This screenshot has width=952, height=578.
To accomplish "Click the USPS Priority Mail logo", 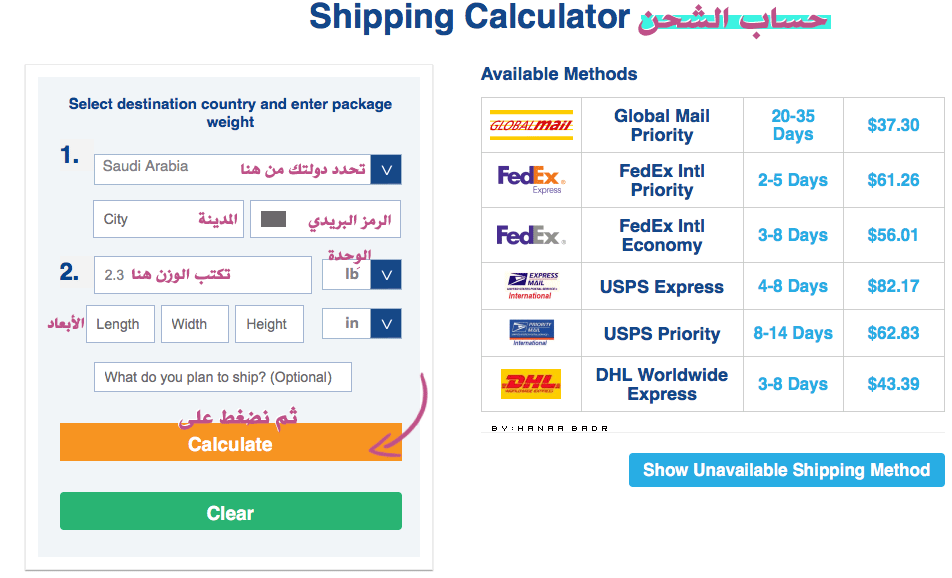I will click(531, 333).
